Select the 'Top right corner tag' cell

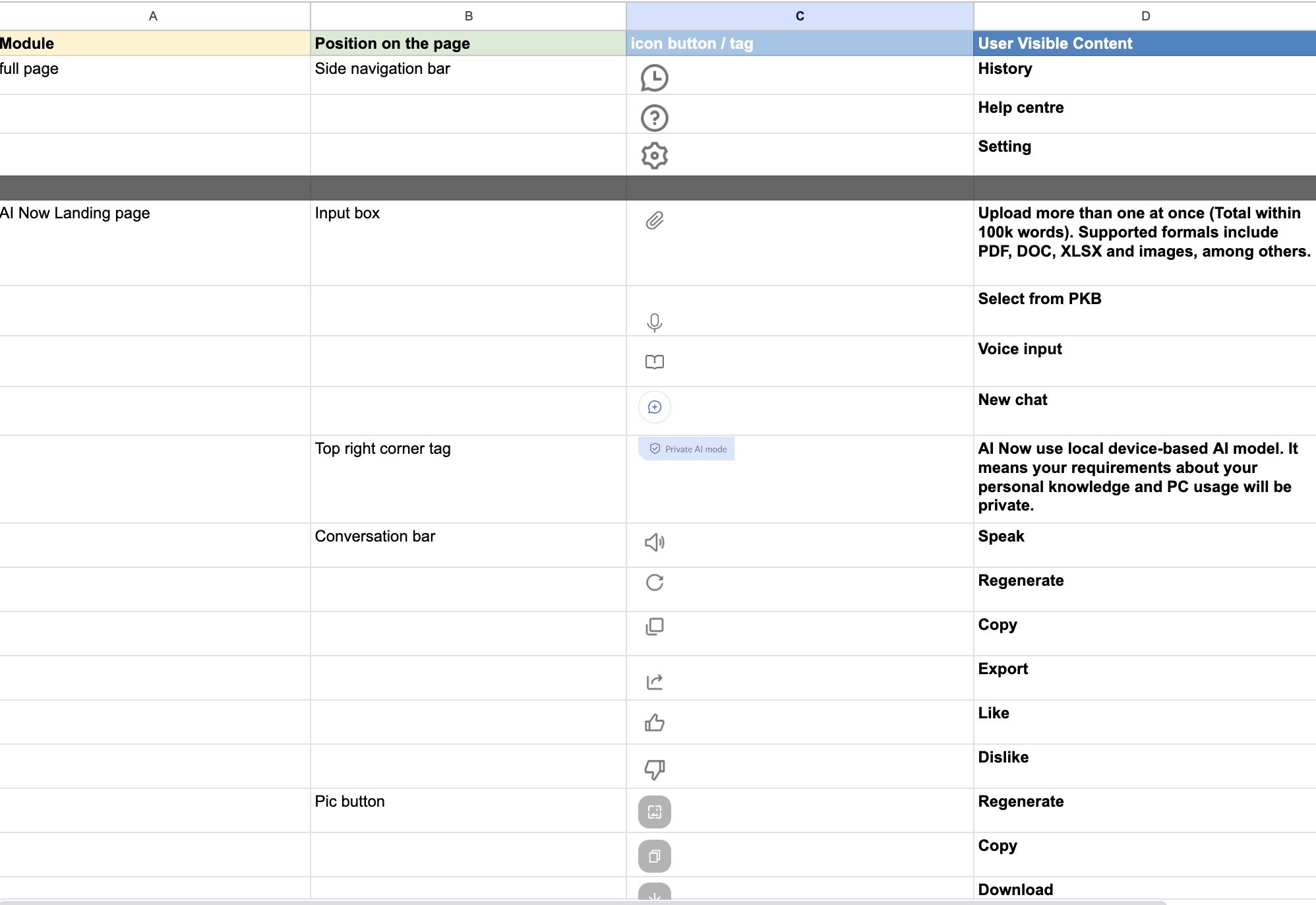468,480
